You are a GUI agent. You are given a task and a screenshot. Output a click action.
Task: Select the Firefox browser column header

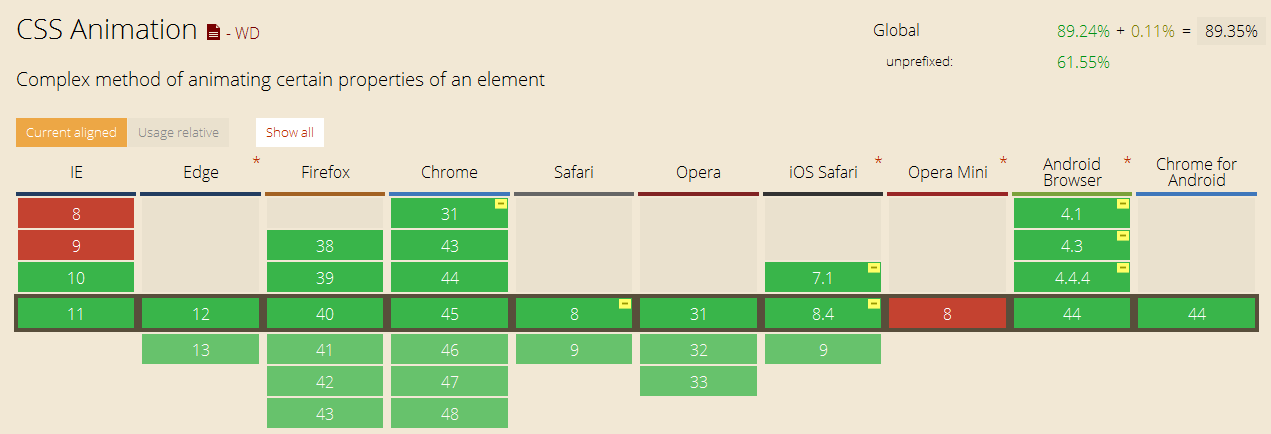click(x=326, y=172)
